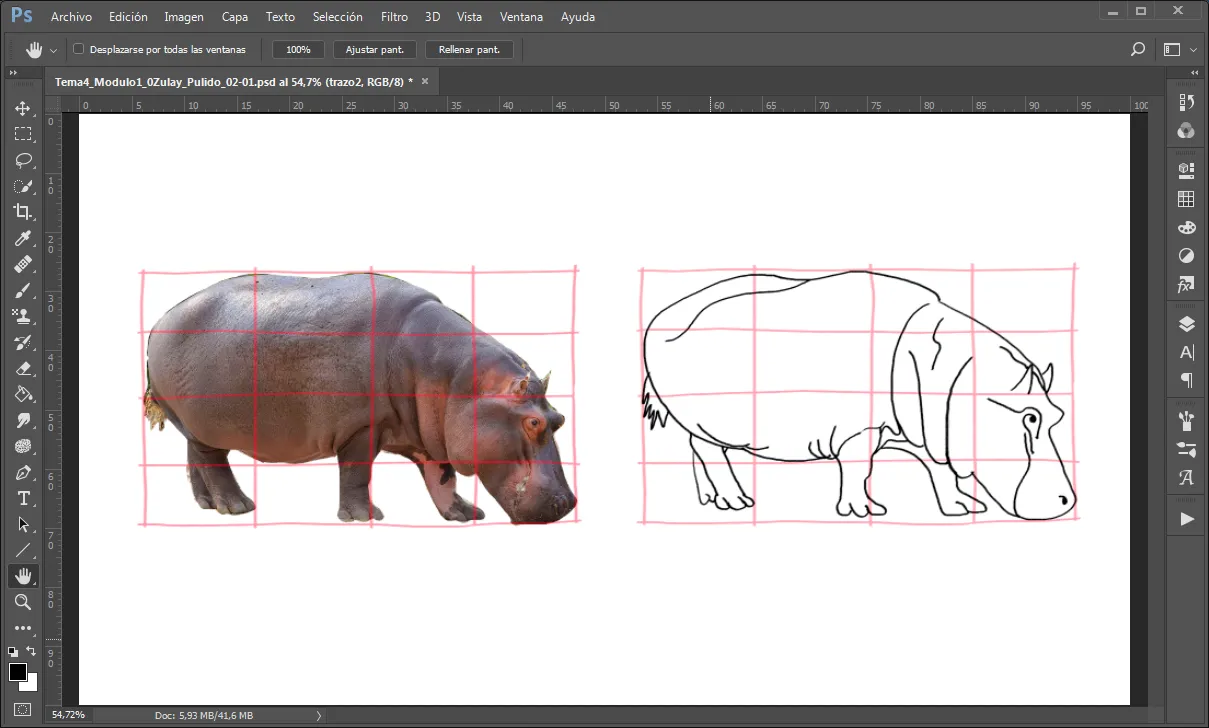Open the Actions play panel
The height and width of the screenshot is (728, 1209).
click(1187, 519)
